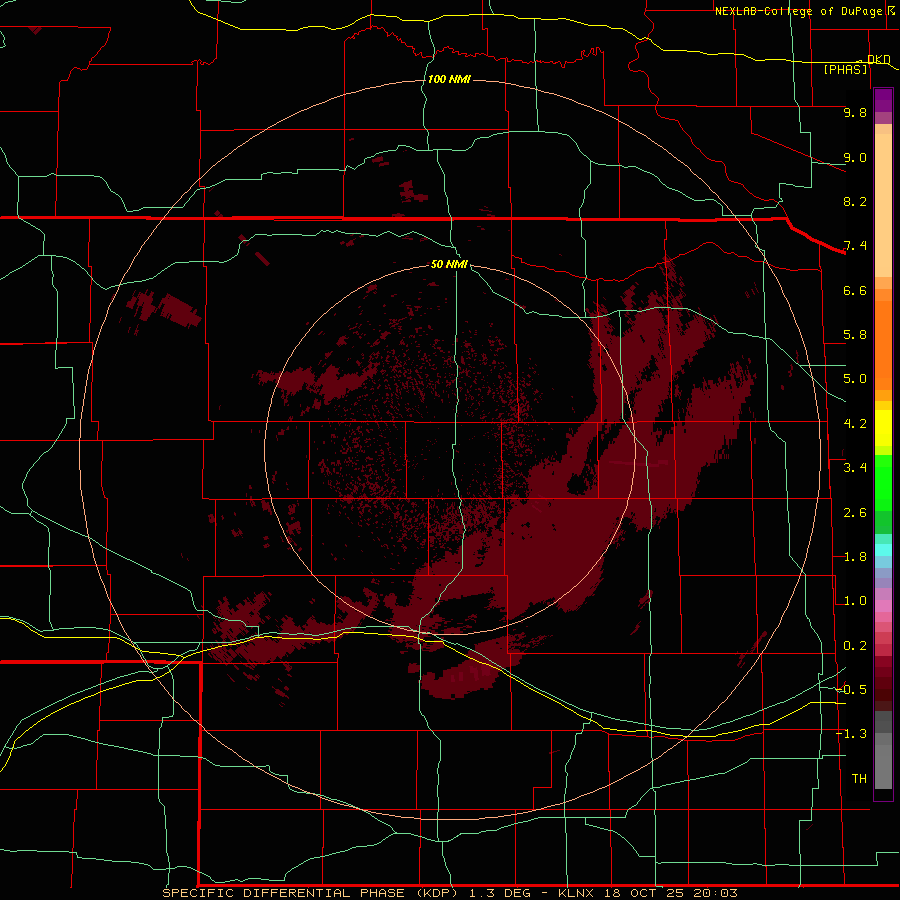Screen dimensions: 900x900
Task: Click the 50 NMI range ring label
Action: [x=449, y=264]
